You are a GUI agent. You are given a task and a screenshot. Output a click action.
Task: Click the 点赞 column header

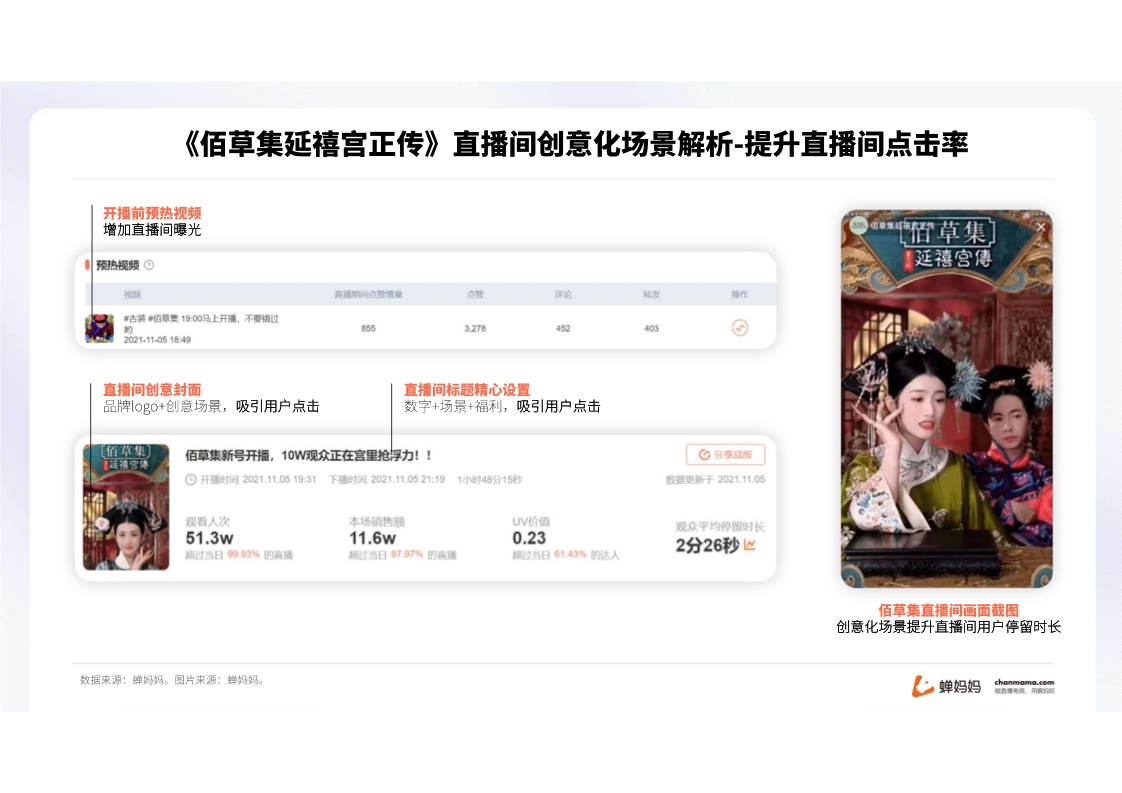point(475,295)
